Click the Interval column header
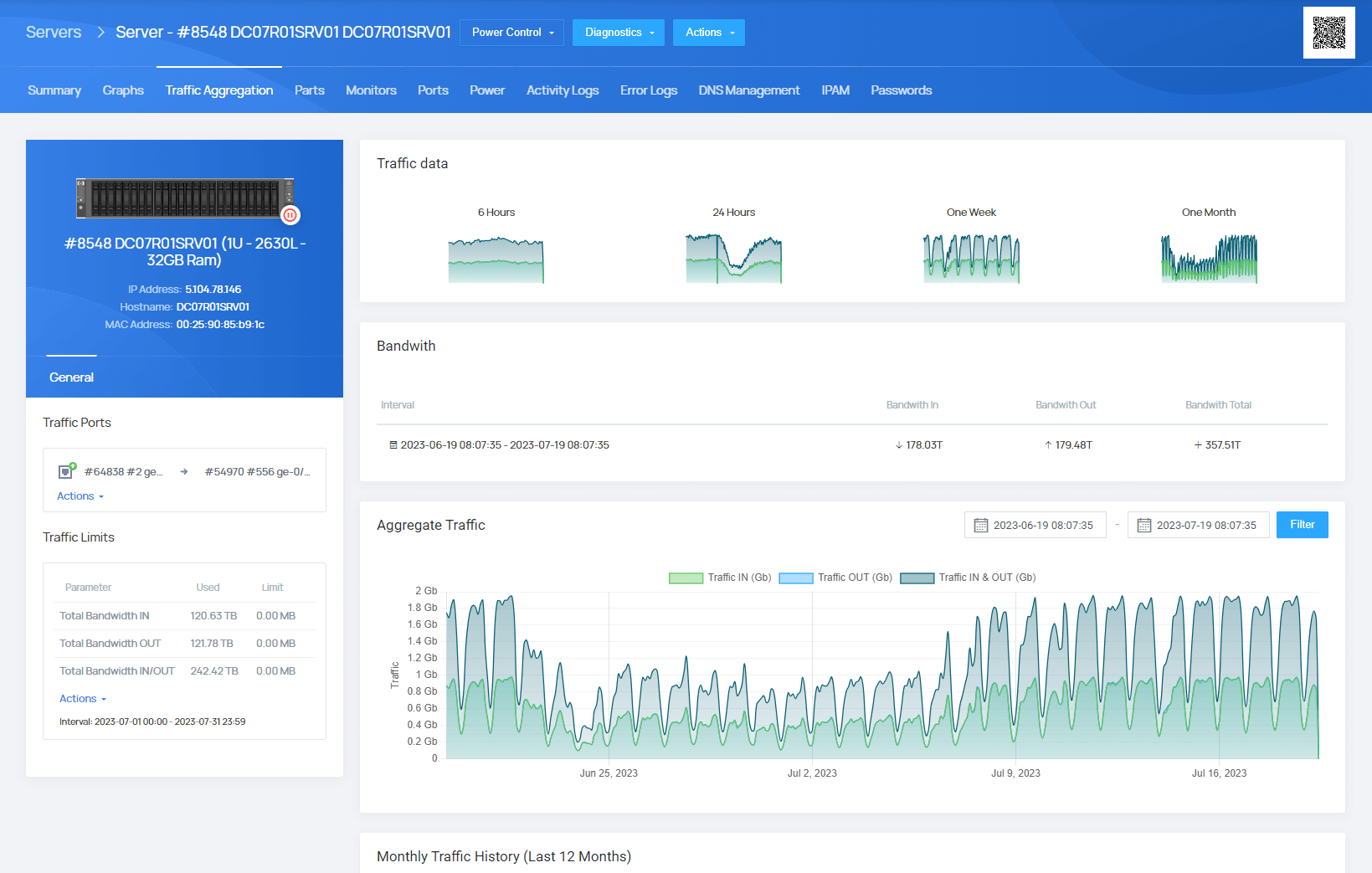The image size is (1372, 873). coord(398,405)
